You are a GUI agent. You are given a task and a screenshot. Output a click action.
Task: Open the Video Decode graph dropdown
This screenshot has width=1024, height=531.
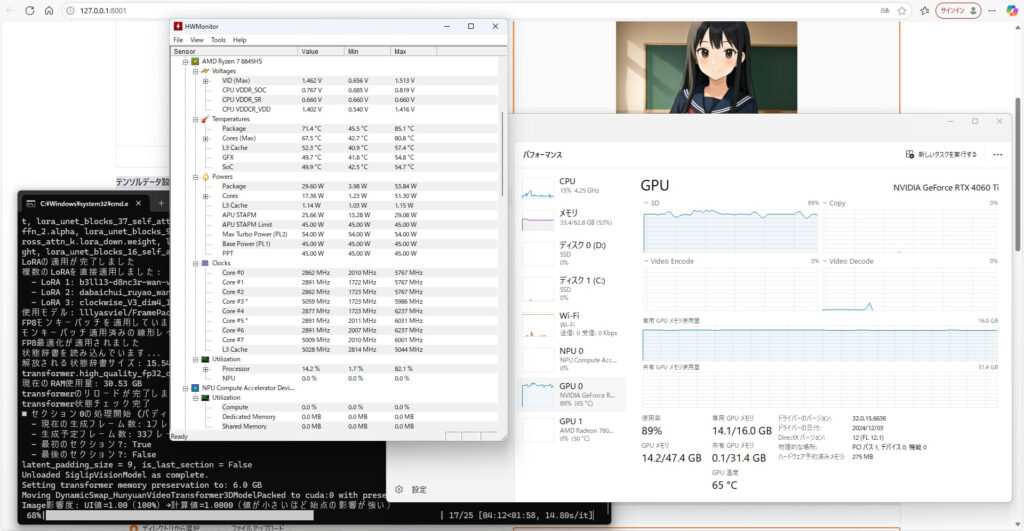tap(848, 261)
